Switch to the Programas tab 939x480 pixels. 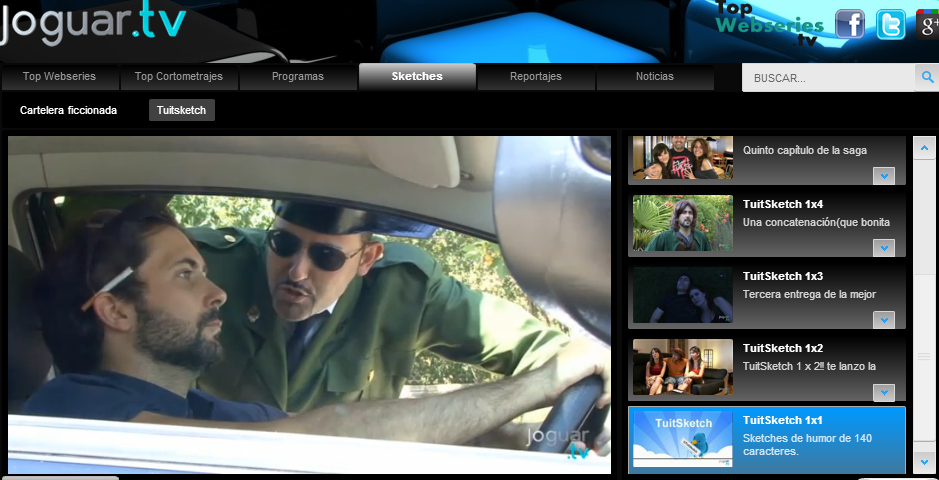pyautogui.click(x=298, y=77)
